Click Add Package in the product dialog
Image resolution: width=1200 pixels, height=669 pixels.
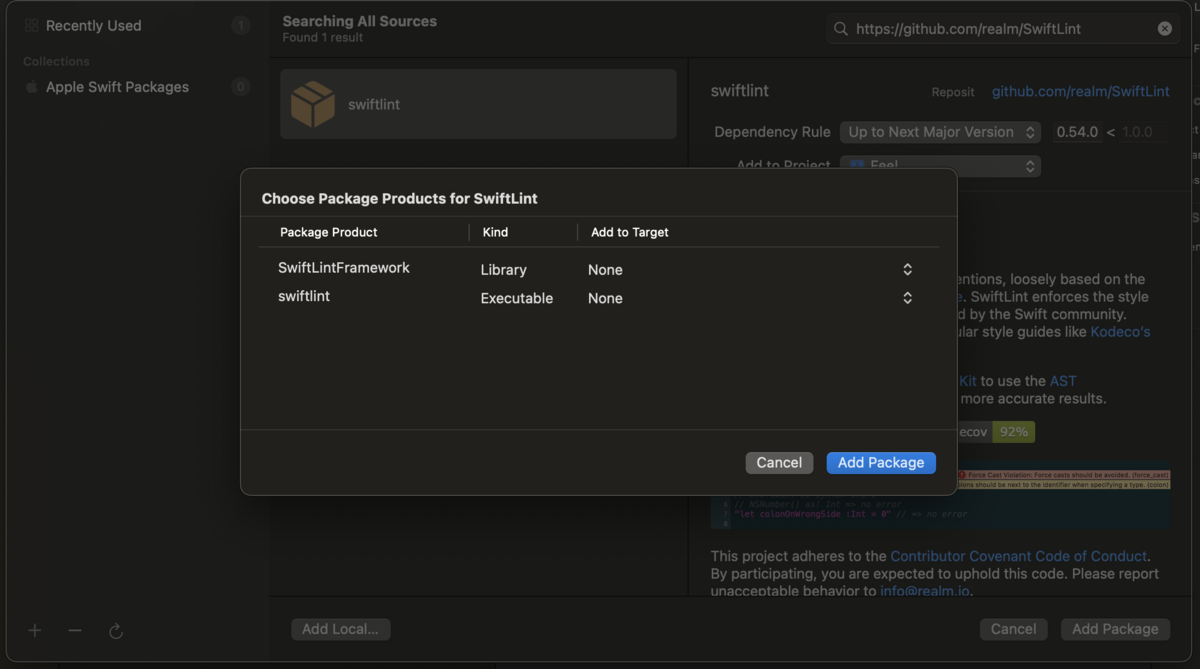[x=881, y=463]
